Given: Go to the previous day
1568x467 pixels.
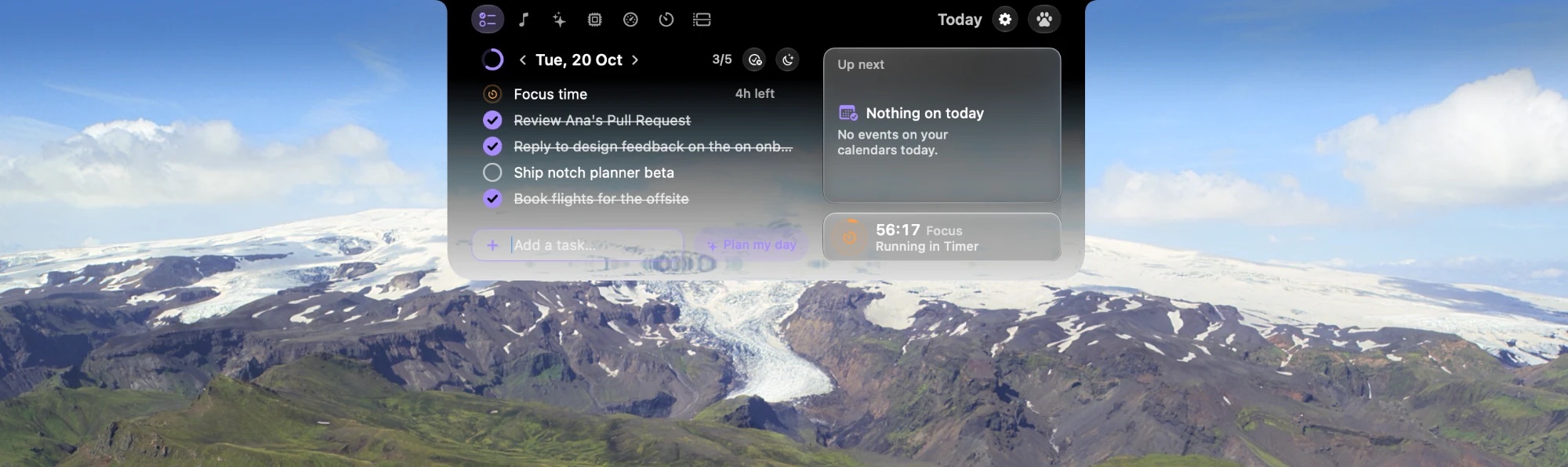Looking at the screenshot, I should pyautogui.click(x=522, y=60).
